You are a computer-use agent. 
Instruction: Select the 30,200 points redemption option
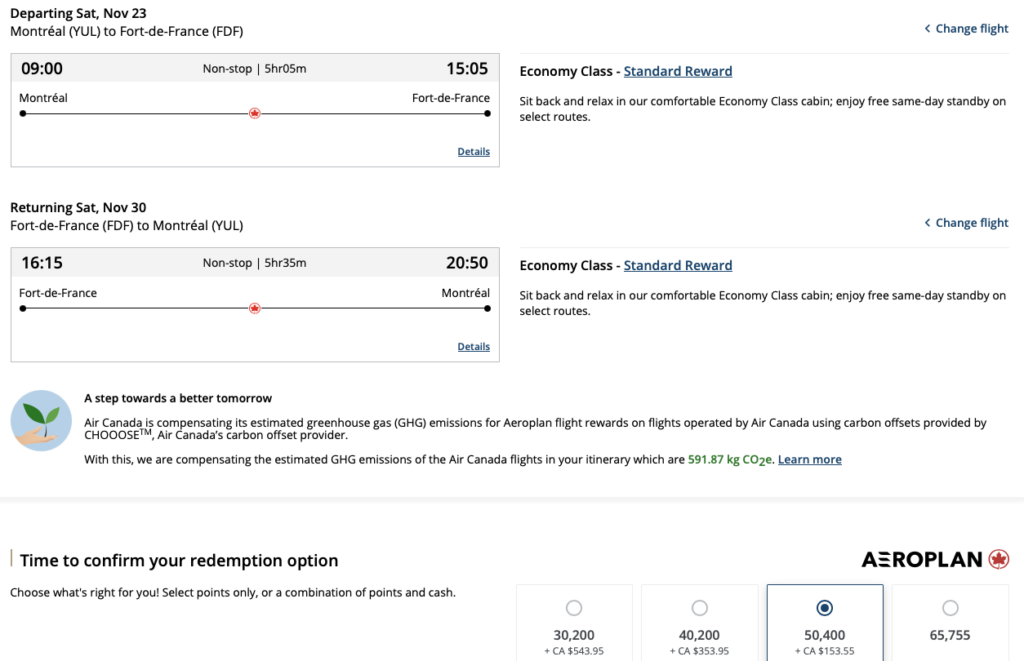(574, 608)
